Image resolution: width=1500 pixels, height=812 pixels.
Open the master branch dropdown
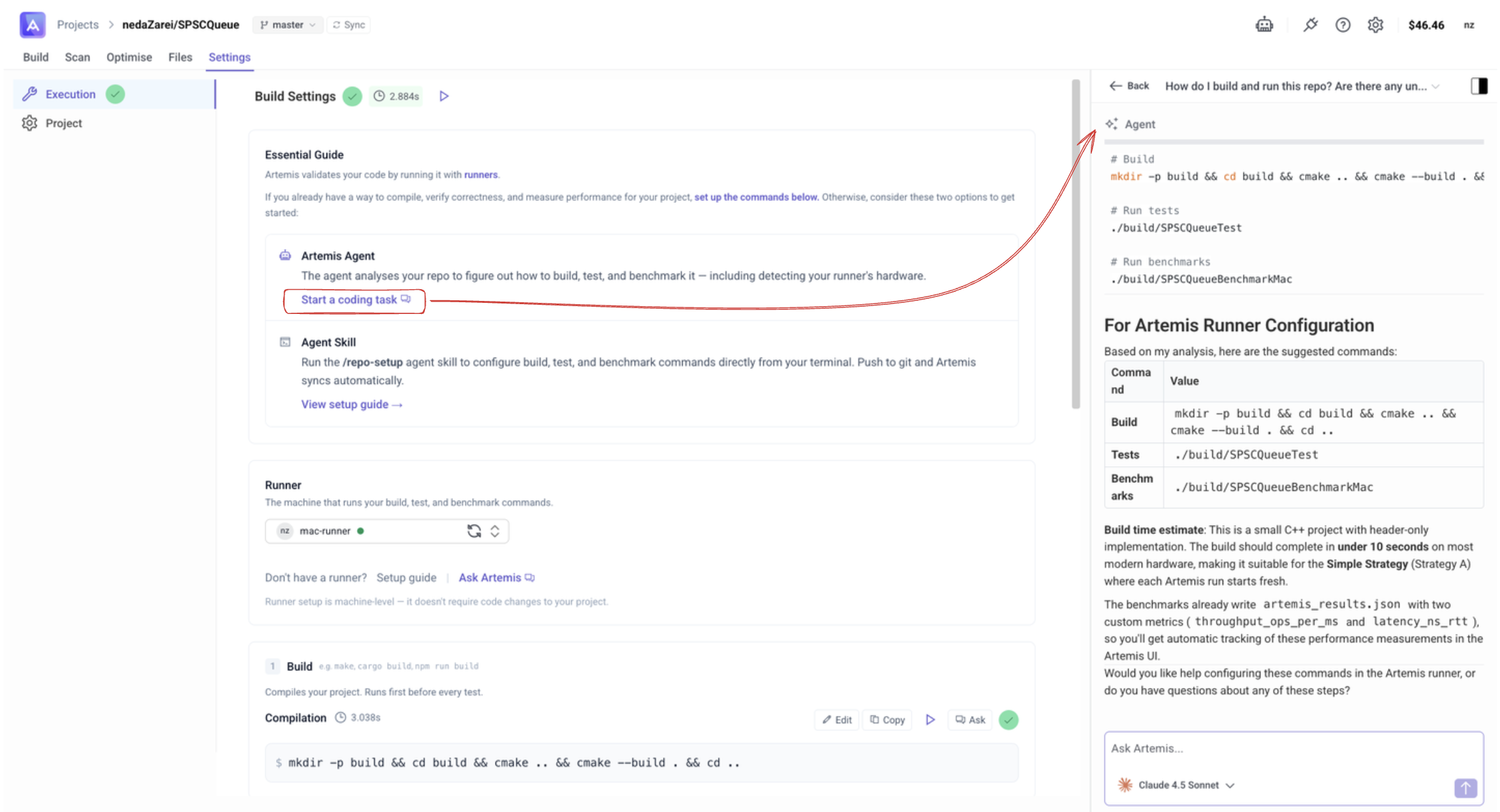(288, 25)
